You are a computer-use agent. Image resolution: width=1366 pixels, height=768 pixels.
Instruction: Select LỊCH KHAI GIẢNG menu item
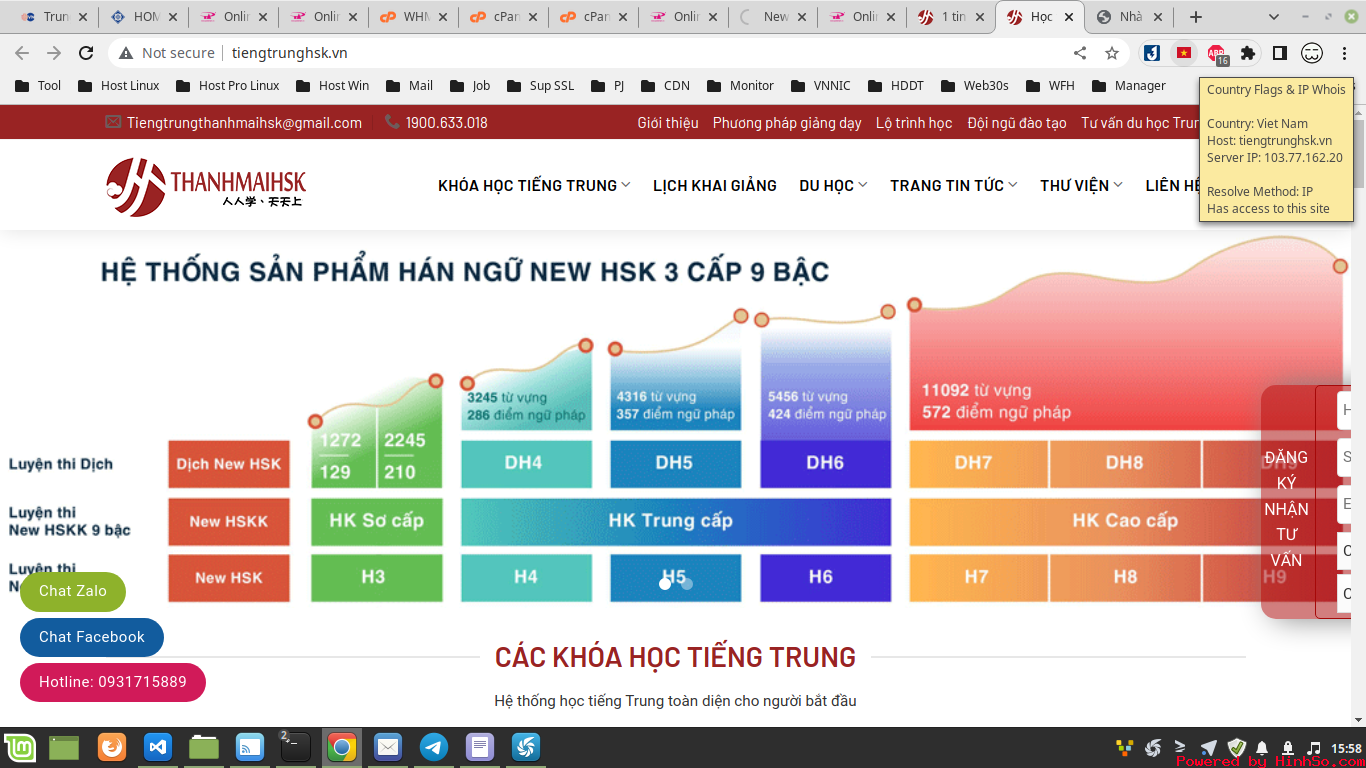click(x=715, y=185)
